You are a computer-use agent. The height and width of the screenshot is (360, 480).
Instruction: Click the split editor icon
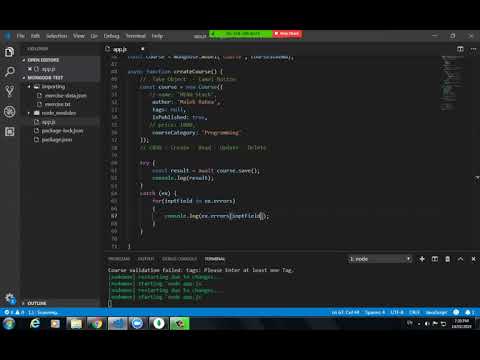coord(460,49)
